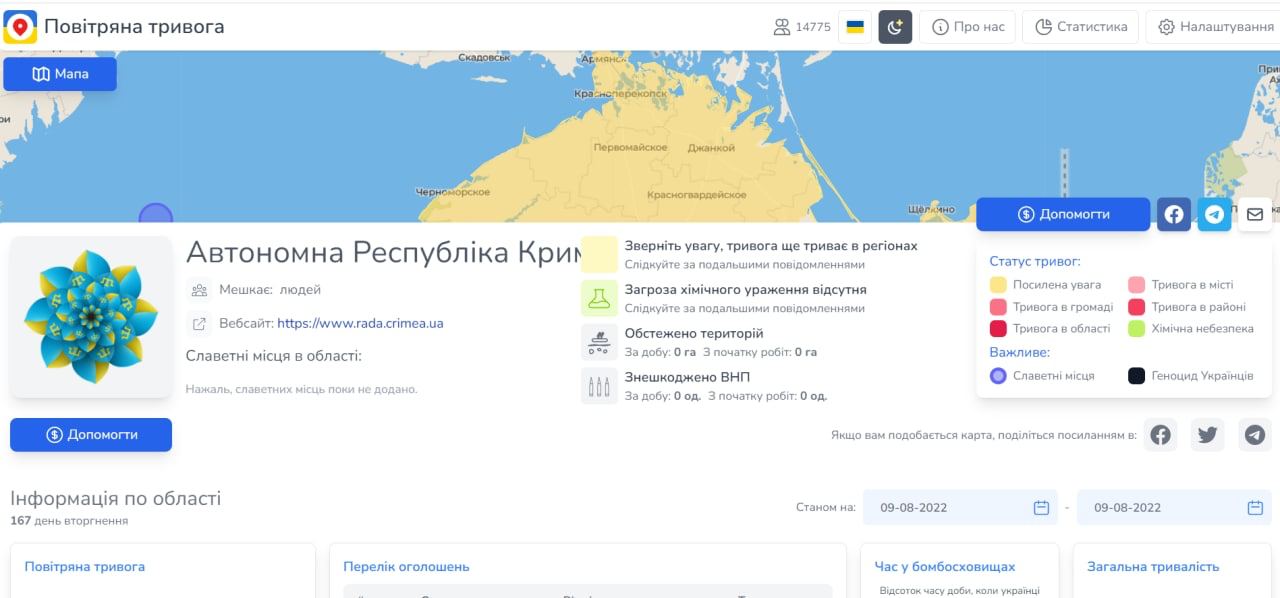Open the Telegram channel icon on the map
Image resolution: width=1280 pixels, height=598 pixels.
(1214, 214)
